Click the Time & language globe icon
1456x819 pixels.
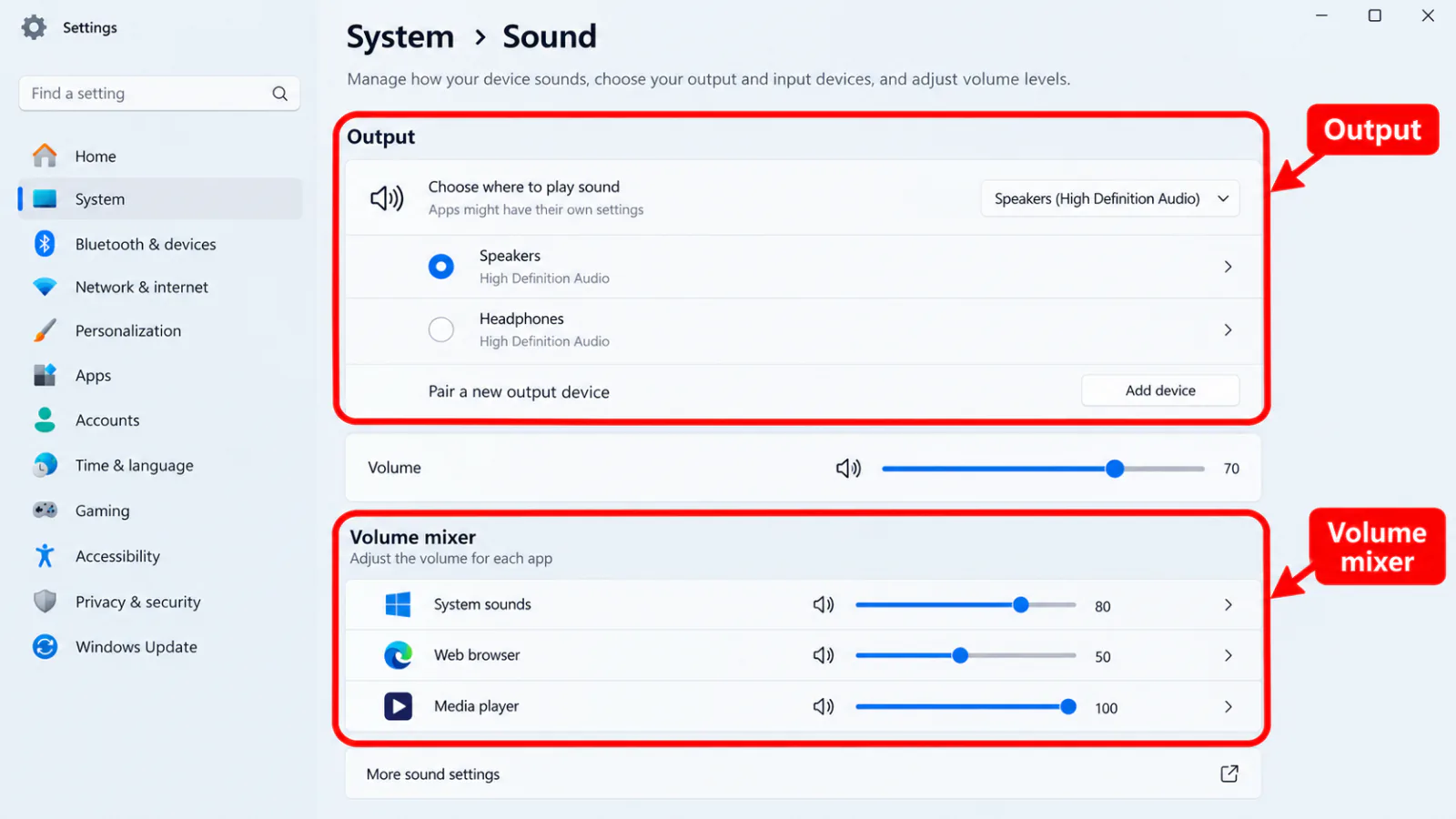45,465
